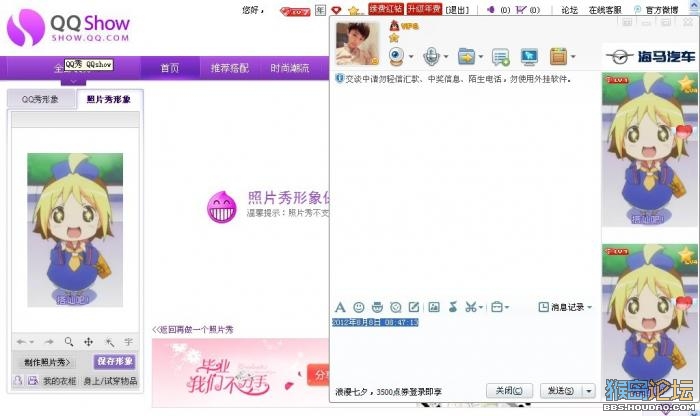700x416 pixels.
Task: Open the 我的衣柜 tab
Action: (x=59, y=381)
